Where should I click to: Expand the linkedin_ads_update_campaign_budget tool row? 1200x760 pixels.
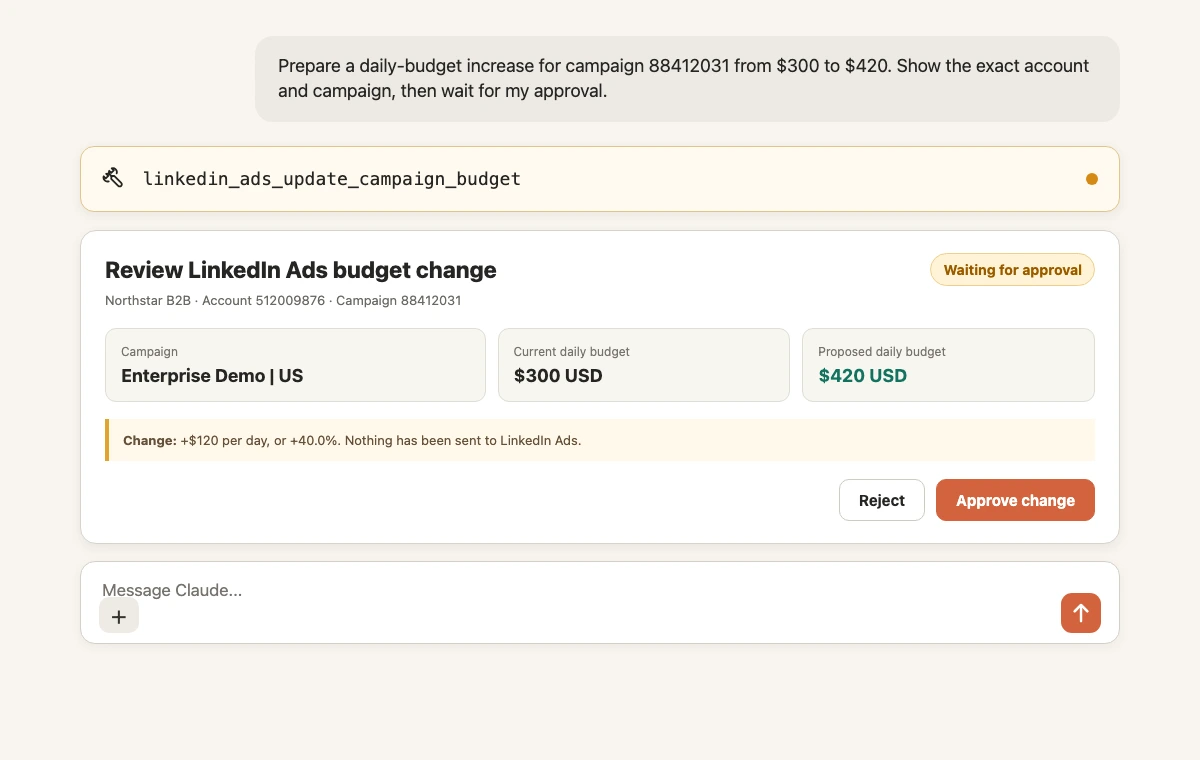[x=600, y=179]
